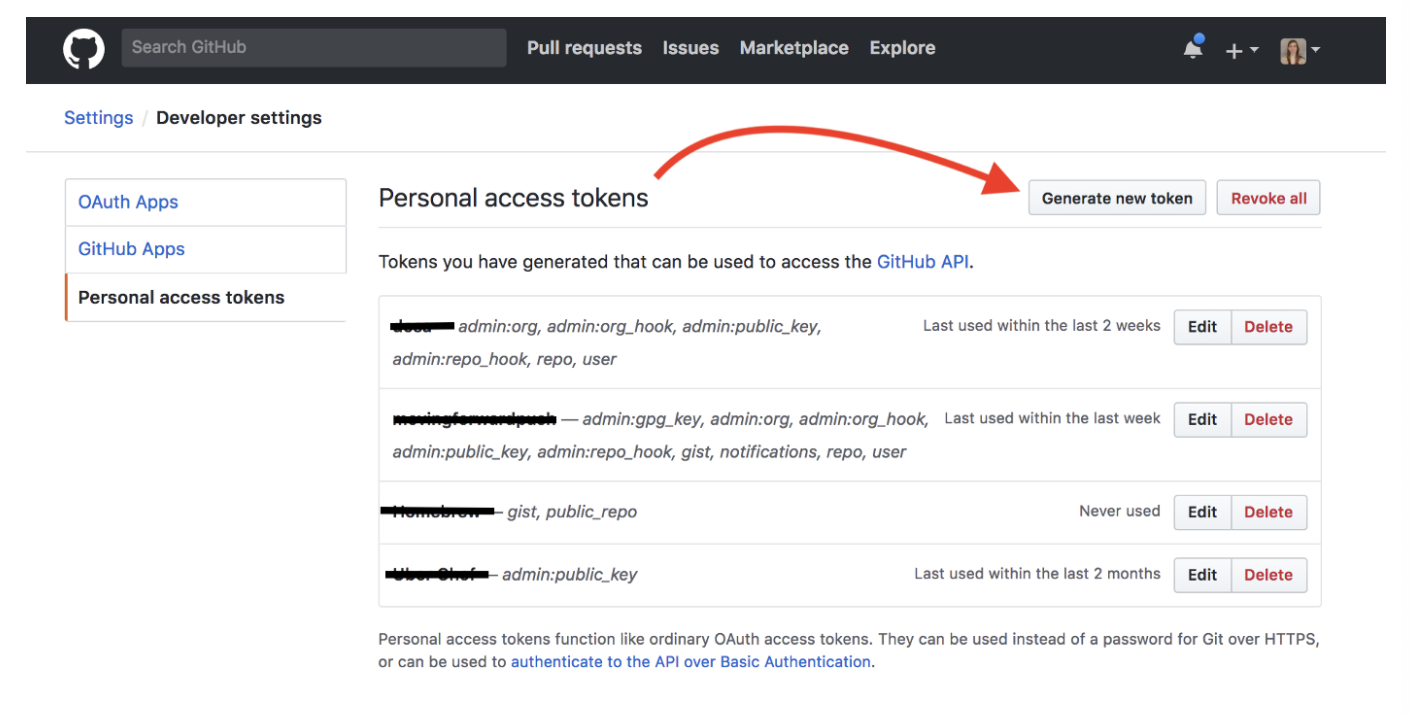Viewport: 1410px width, 714px height.
Task: Edit token last used within the last week
Action: (1202, 420)
